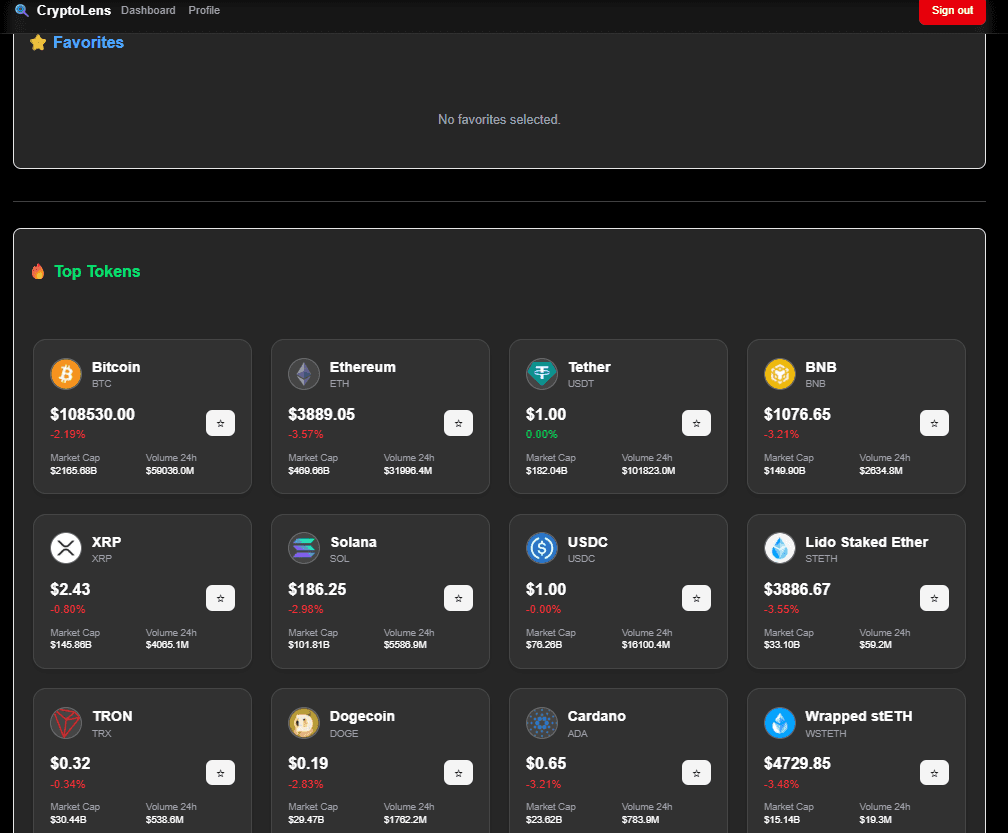
Task: Click Tether 24h volume $101823.0M
Action: (x=648, y=471)
